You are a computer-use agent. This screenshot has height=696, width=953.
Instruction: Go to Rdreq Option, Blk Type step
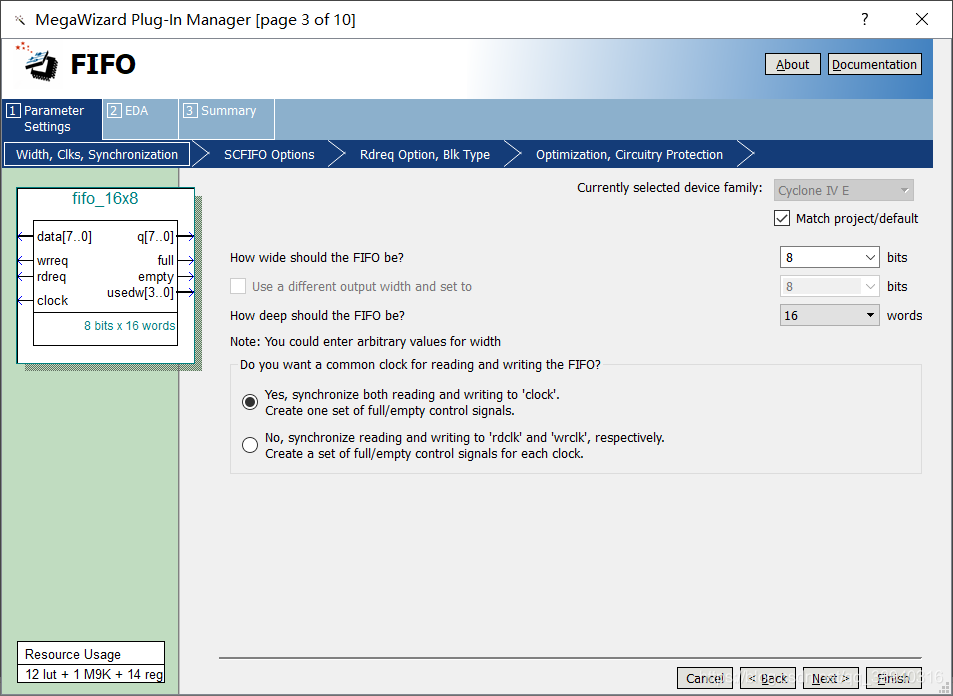click(x=424, y=154)
